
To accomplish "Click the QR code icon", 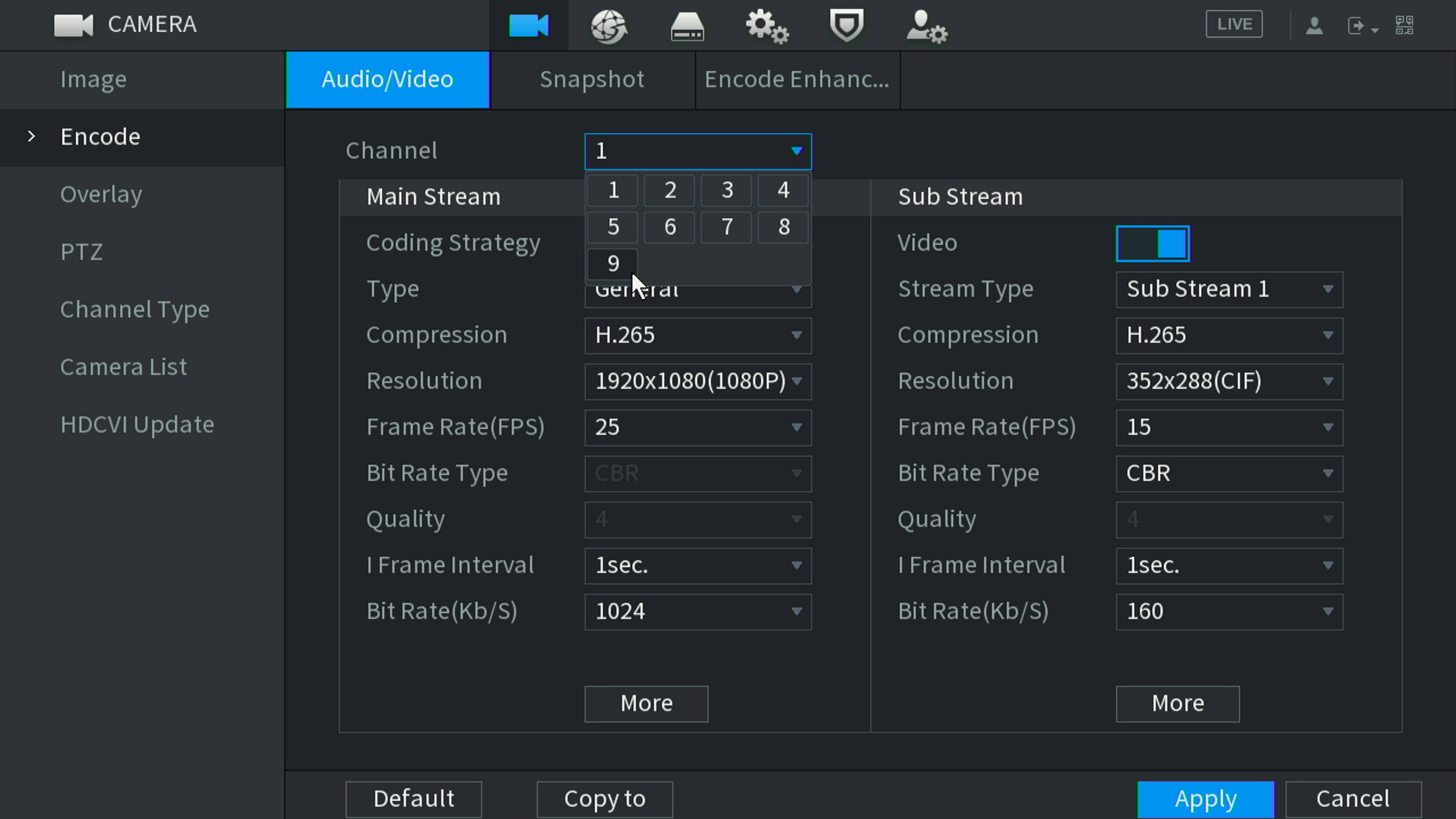I will point(1404,25).
